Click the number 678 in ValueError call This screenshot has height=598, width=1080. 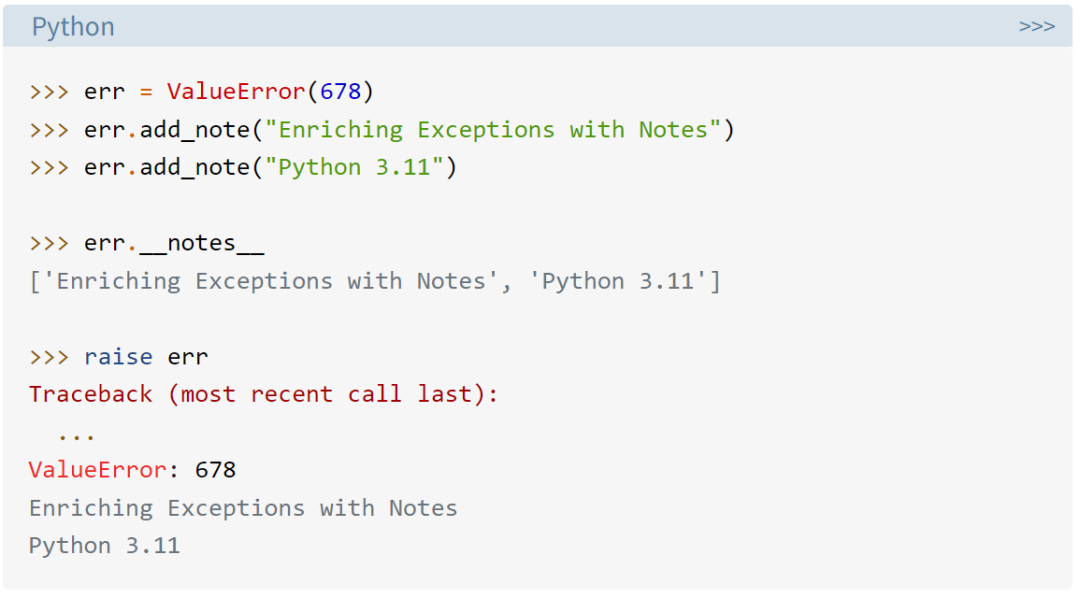(x=340, y=91)
